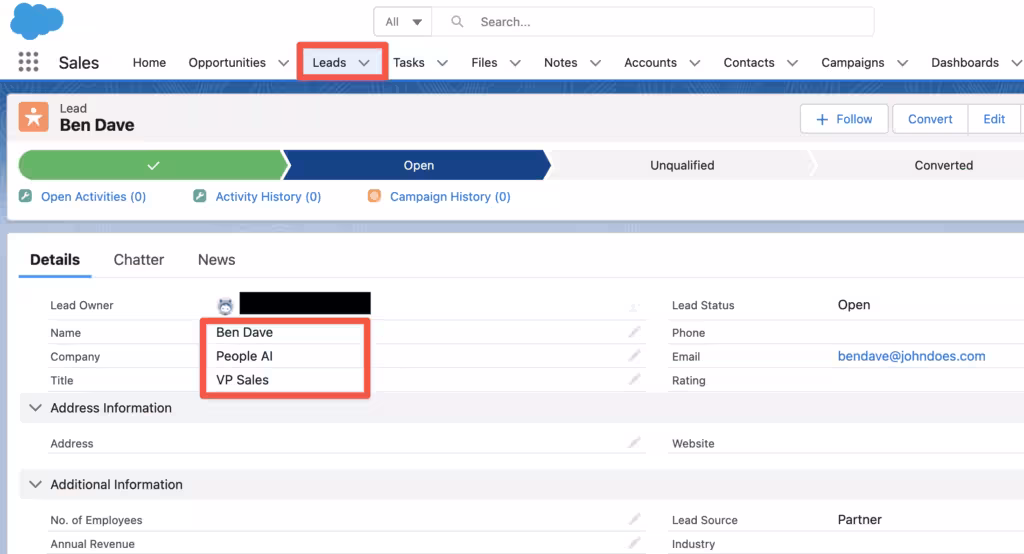Image resolution: width=1024 pixels, height=554 pixels.
Task: Open the Leads tab
Action: tap(329, 63)
